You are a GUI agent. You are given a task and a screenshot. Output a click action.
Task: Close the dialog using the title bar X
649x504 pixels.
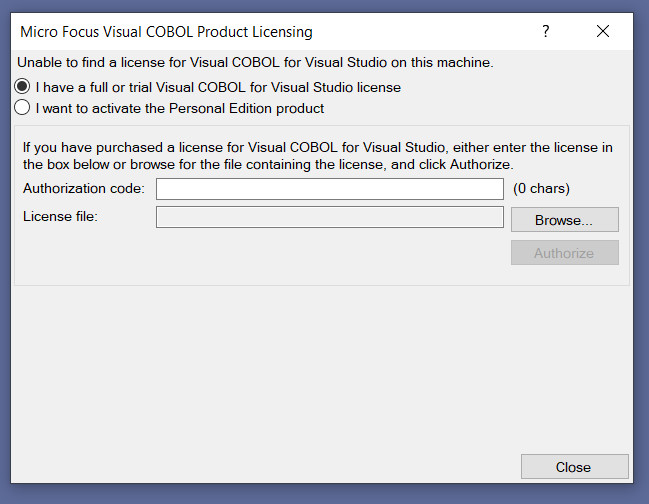(x=603, y=31)
